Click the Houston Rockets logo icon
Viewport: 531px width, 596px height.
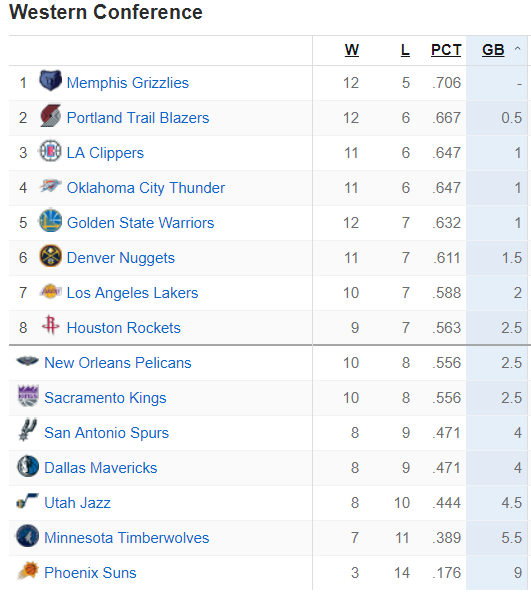[50, 325]
